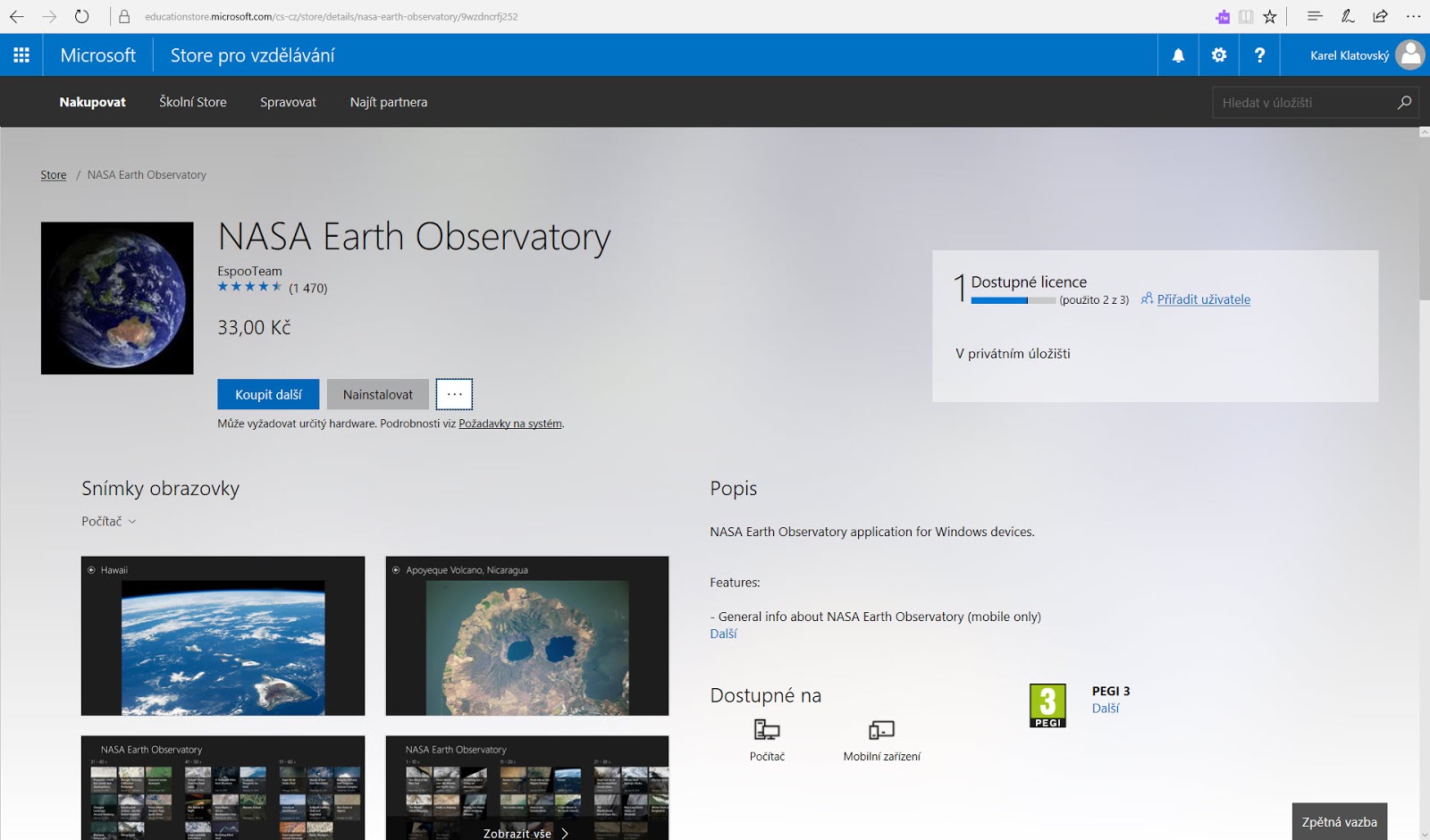The height and width of the screenshot is (840, 1430).
Task: Expand the Počítač screenshots dropdown
Action: pyautogui.click(x=108, y=521)
